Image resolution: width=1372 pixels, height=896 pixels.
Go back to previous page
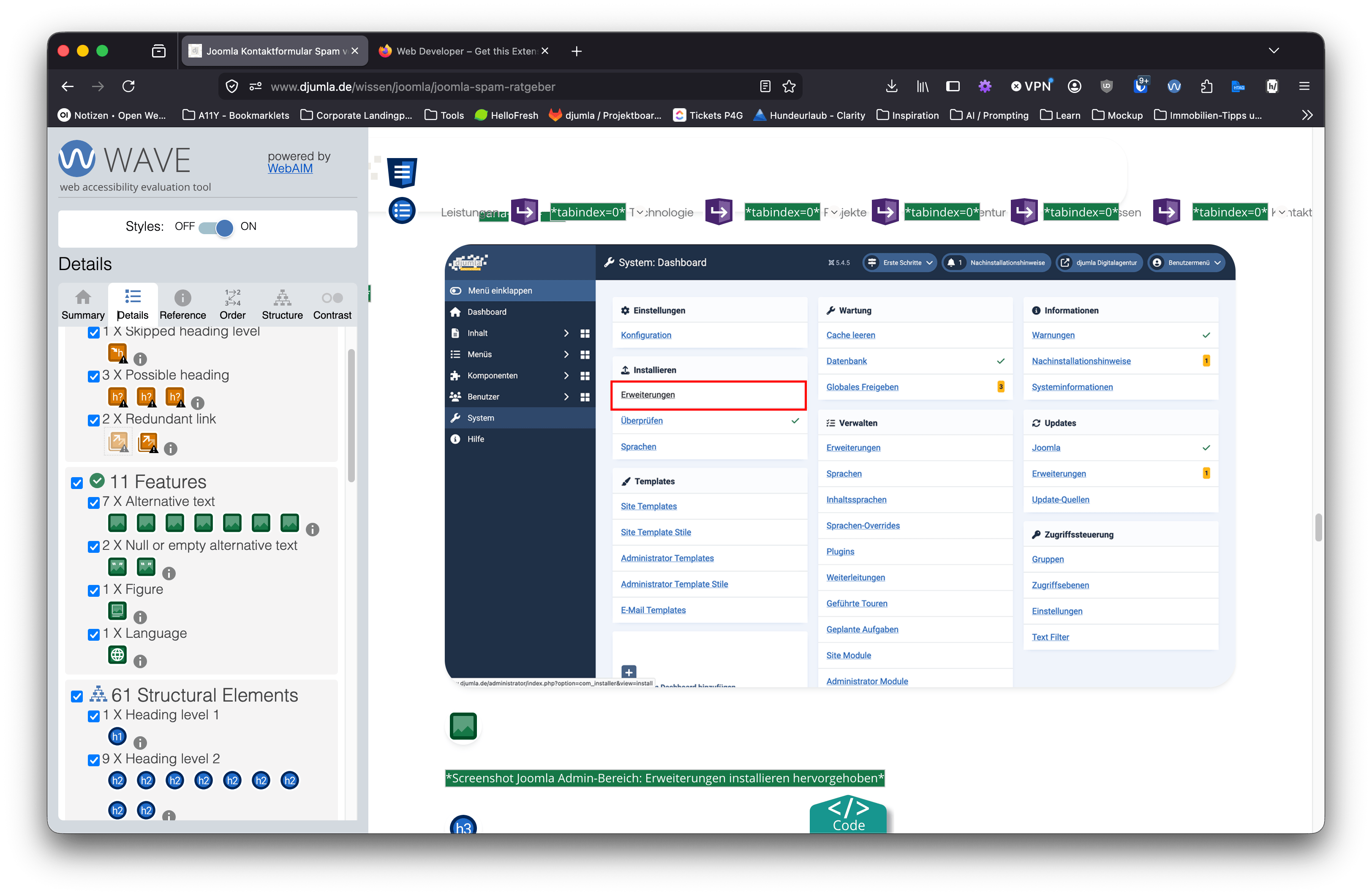(x=68, y=87)
